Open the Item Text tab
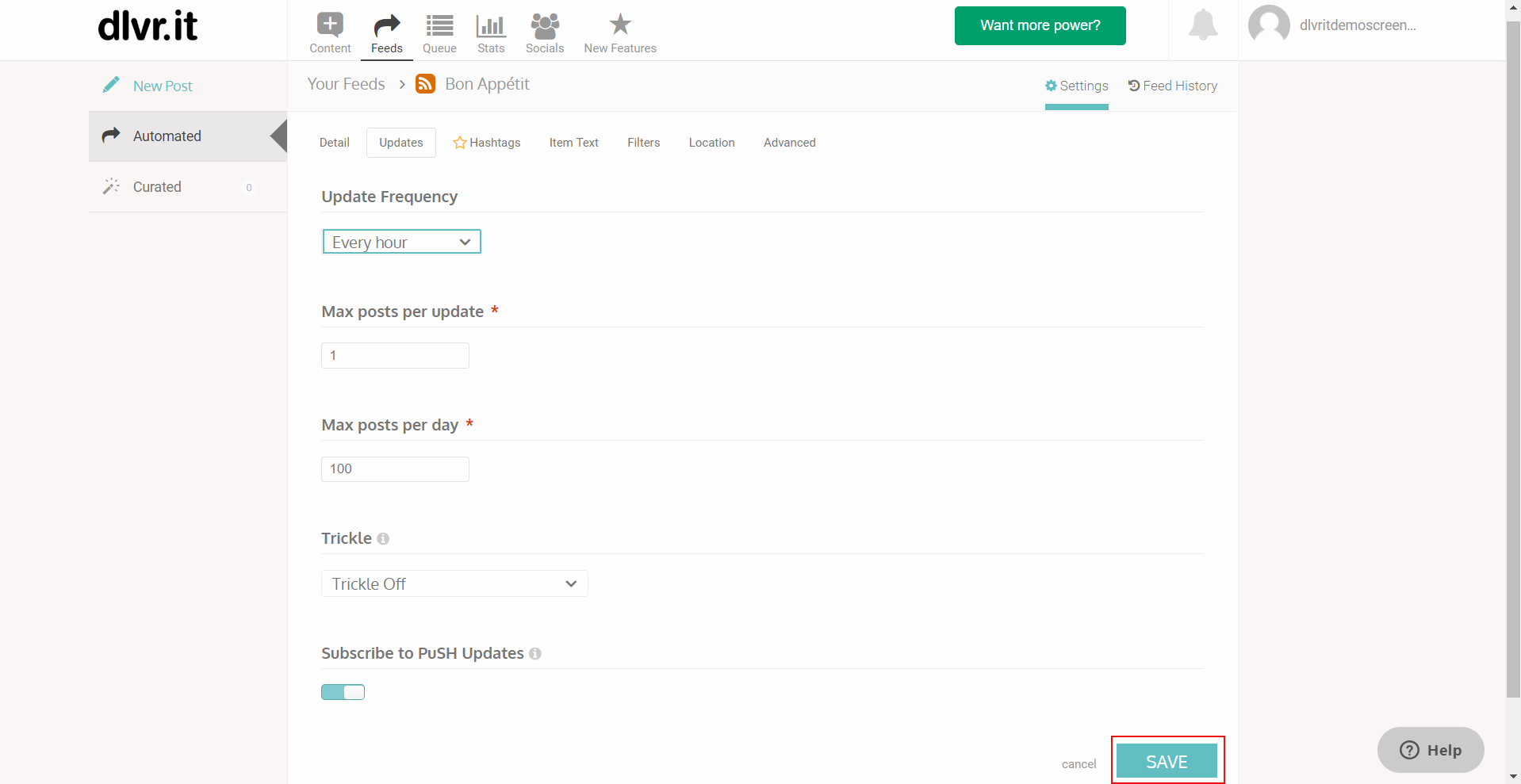This screenshot has width=1521, height=784. 574,143
